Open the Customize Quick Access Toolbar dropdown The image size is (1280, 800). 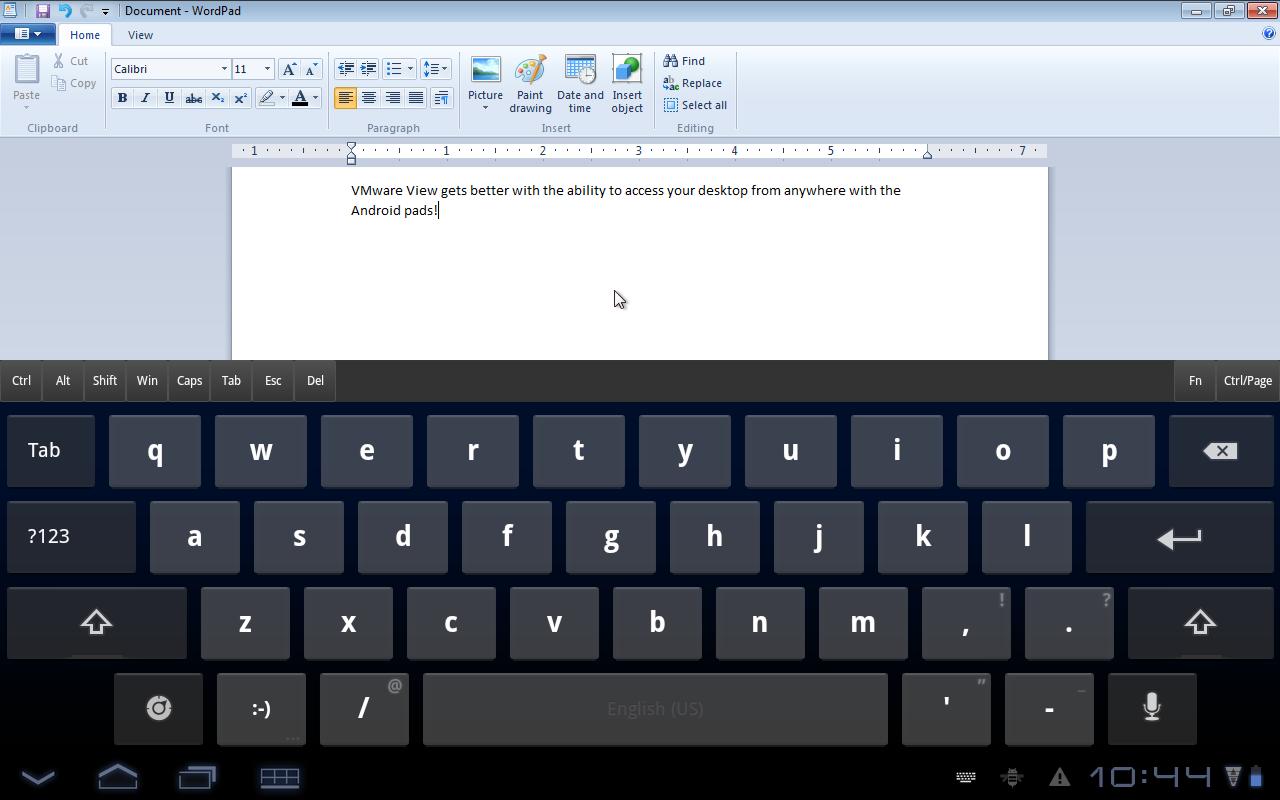(105, 12)
